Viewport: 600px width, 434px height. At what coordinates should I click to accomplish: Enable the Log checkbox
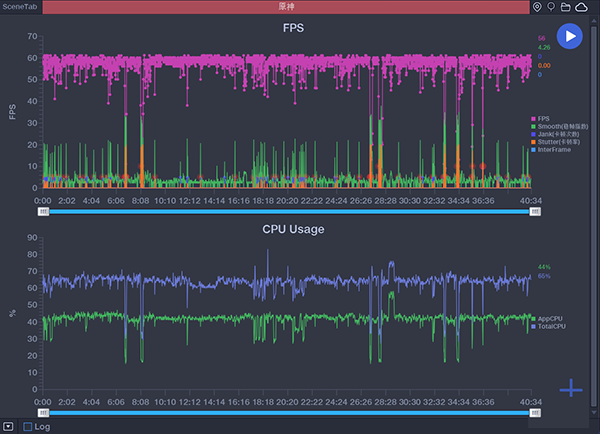(28, 427)
